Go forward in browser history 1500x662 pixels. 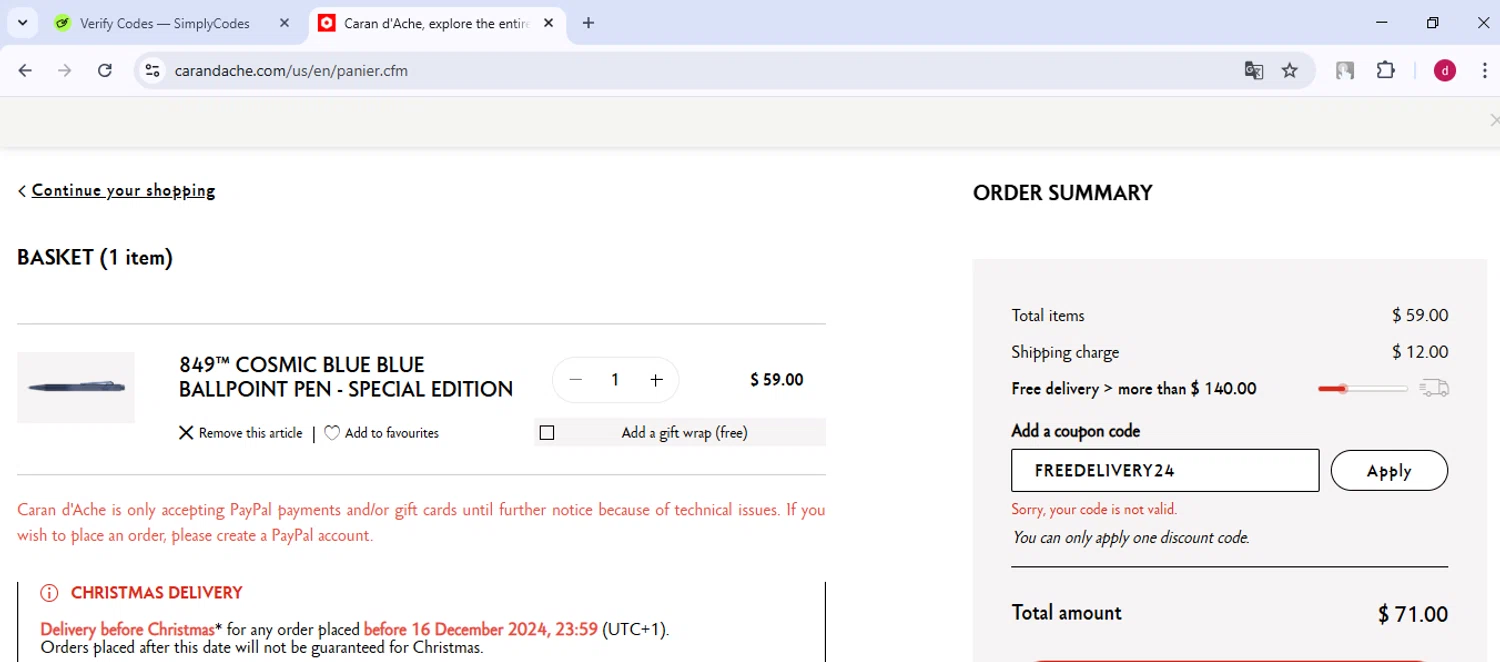[x=65, y=70]
